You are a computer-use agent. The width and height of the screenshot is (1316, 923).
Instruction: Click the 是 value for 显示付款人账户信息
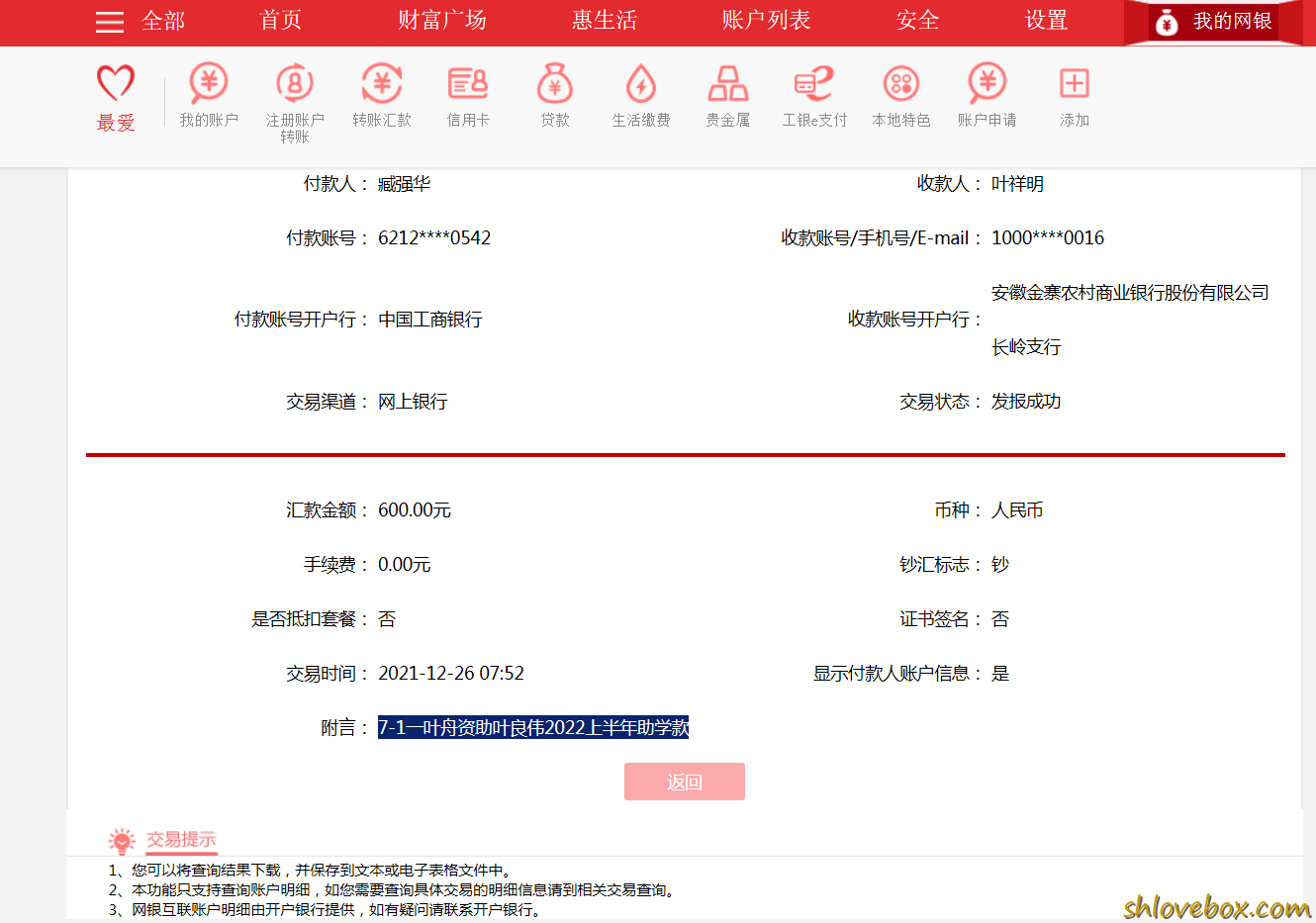click(1000, 674)
